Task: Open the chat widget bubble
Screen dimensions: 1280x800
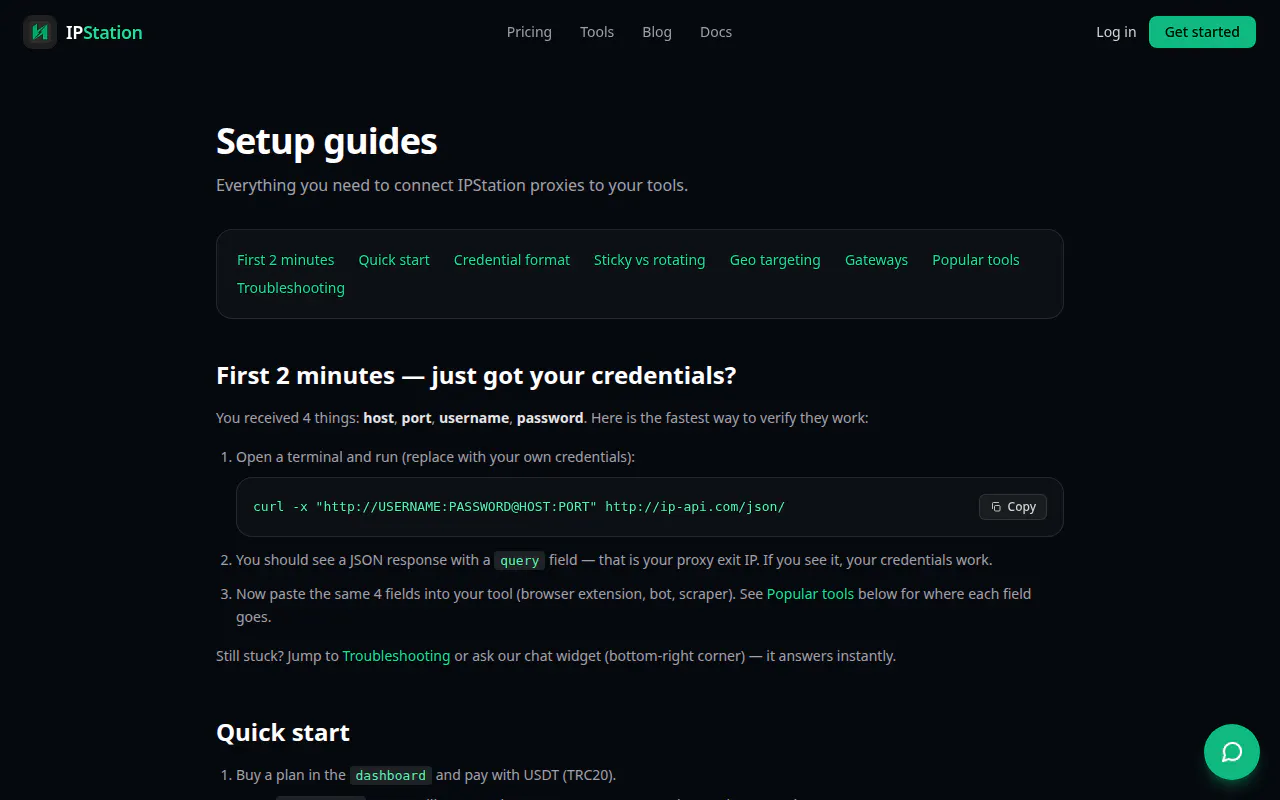Action: 1232,752
